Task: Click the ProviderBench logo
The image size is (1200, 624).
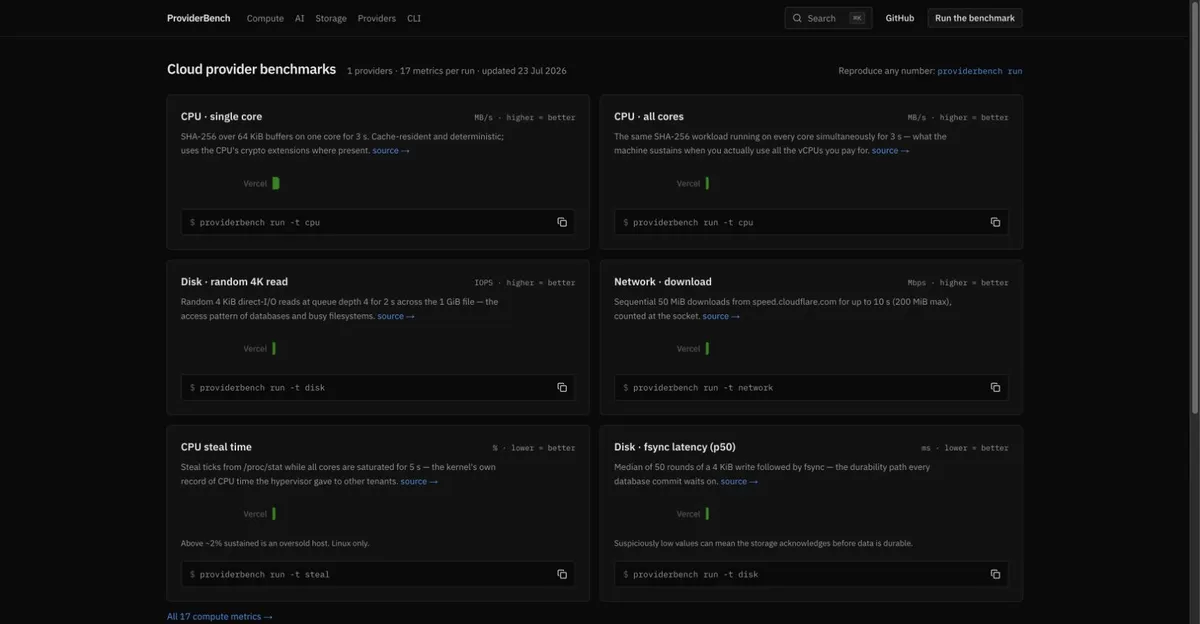Action: tap(198, 18)
